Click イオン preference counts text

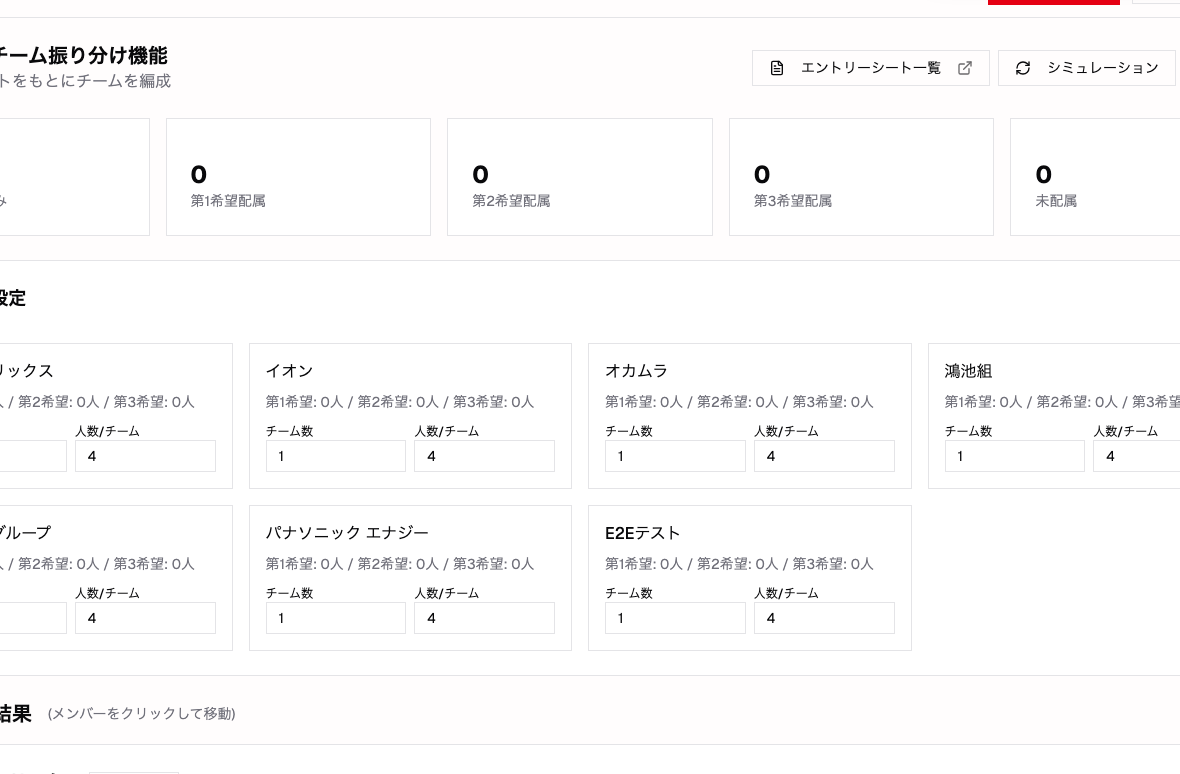[x=400, y=402]
